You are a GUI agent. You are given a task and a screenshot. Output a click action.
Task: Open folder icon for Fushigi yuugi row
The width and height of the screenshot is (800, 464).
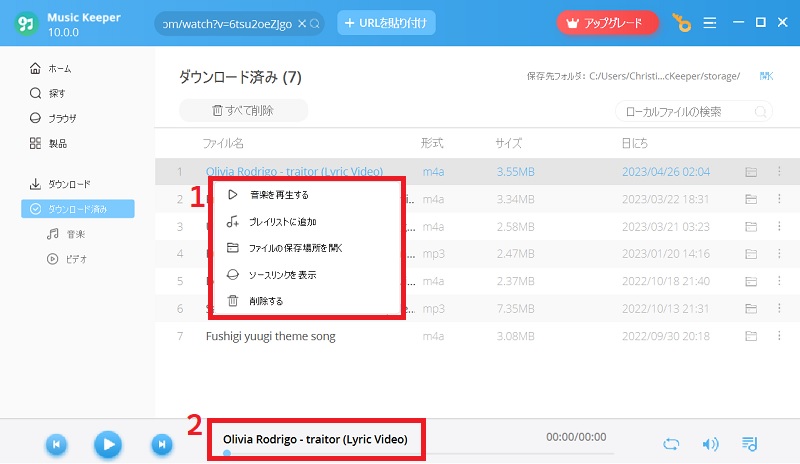(x=751, y=336)
